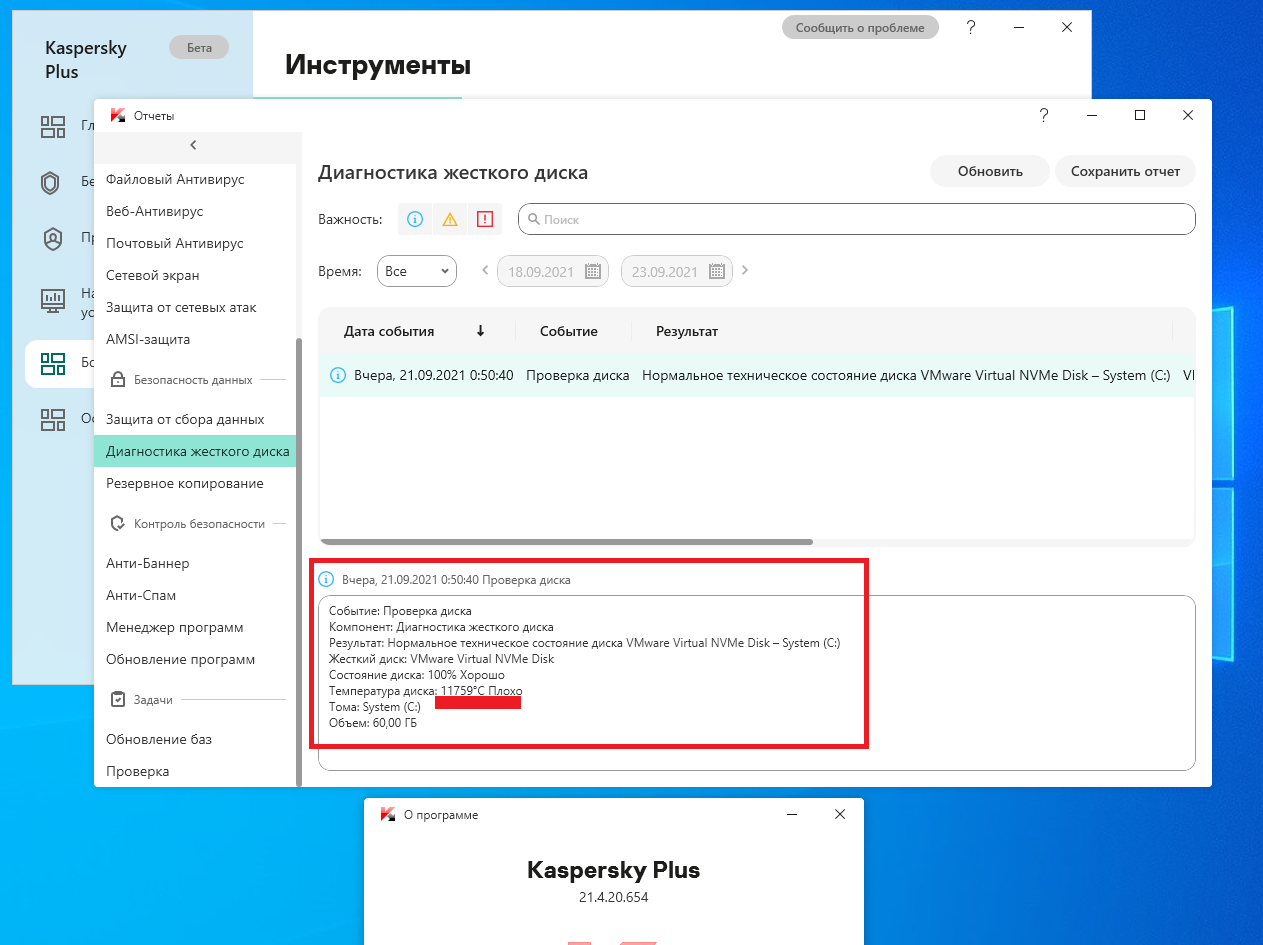Click the Сообщить о проблеме button
1263x945 pixels.
[860, 28]
